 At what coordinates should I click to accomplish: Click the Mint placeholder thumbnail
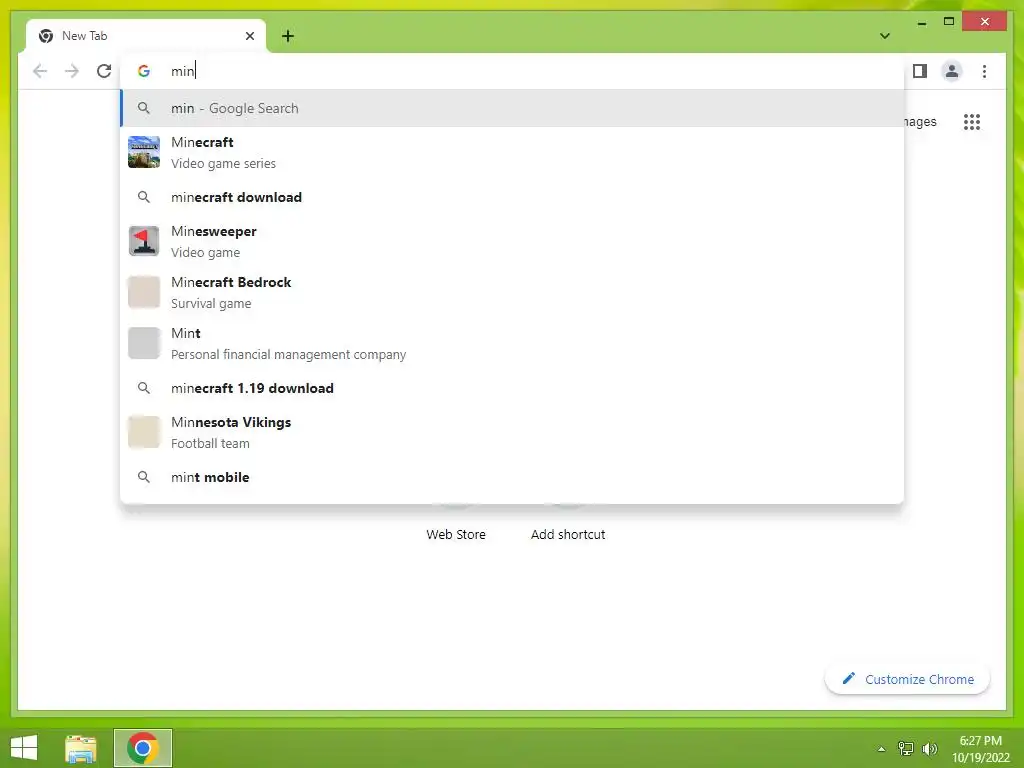click(x=144, y=343)
